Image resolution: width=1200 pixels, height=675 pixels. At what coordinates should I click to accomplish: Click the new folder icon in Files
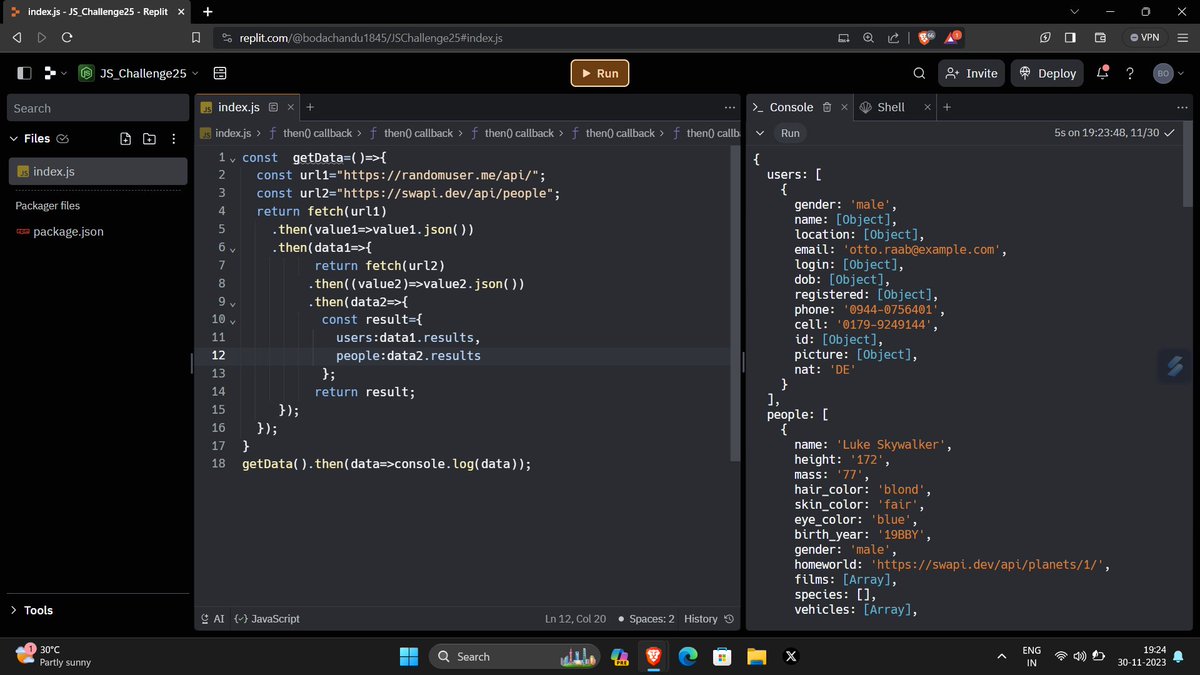tap(149, 138)
